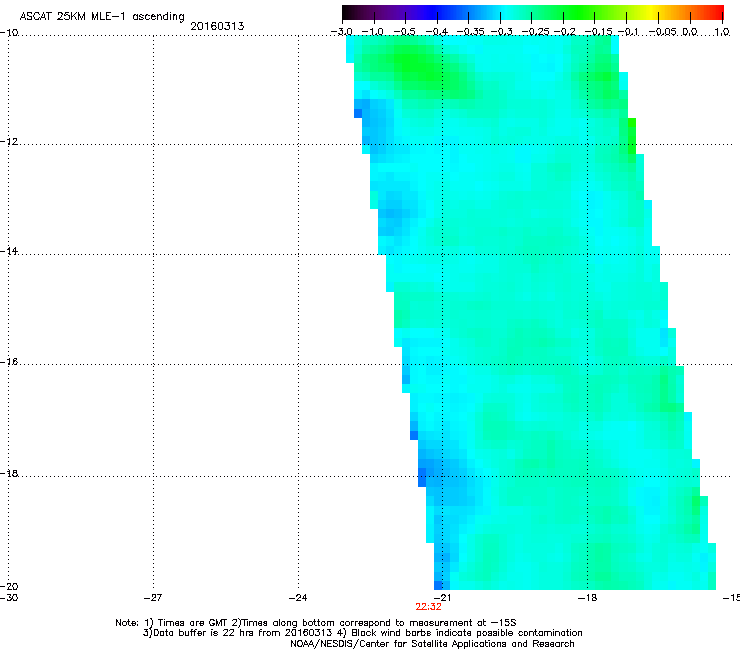Click the red time label 22:32

click(x=428, y=607)
